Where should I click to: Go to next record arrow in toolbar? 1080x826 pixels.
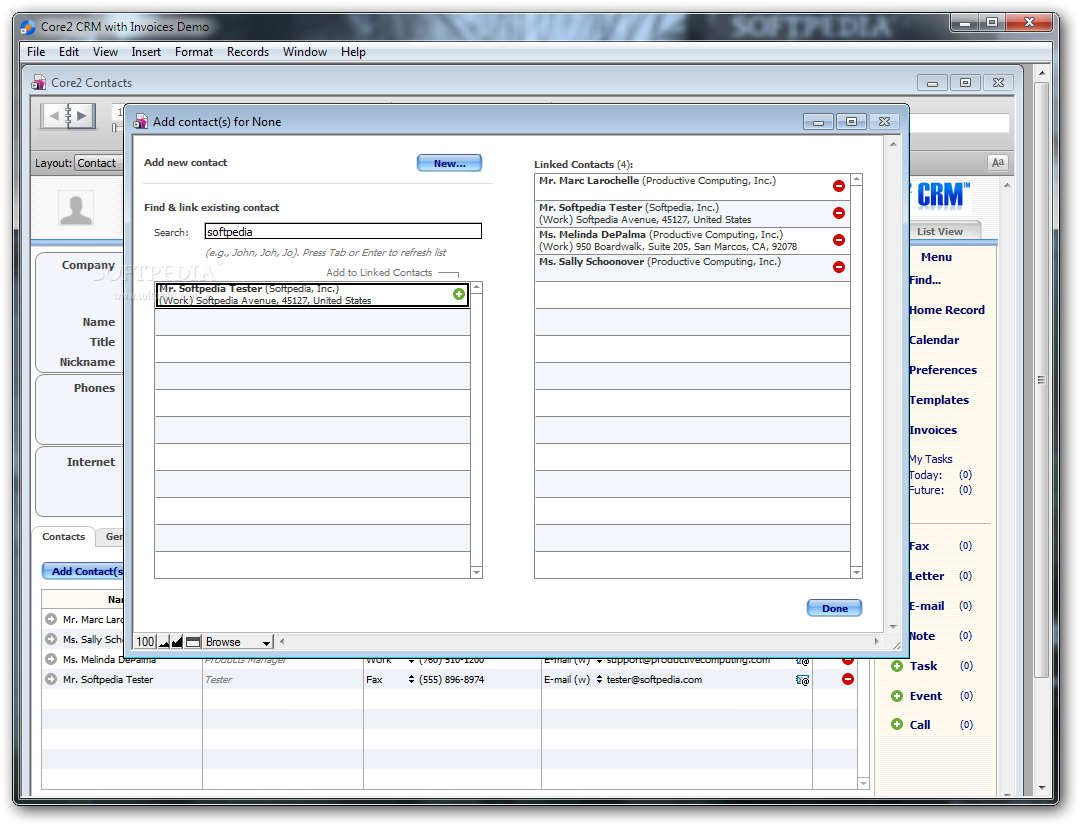click(x=83, y=116)
